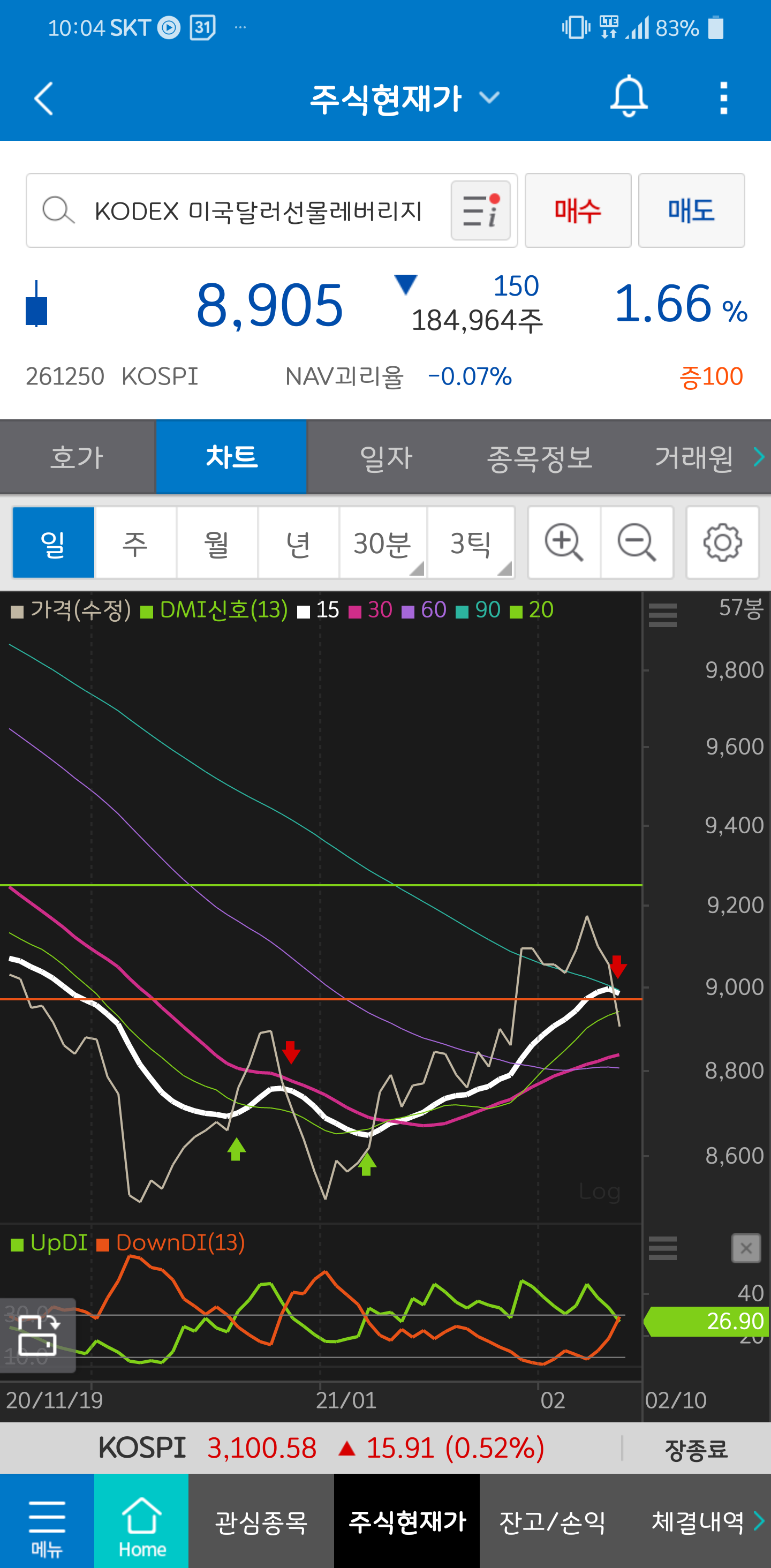Open 잔고/손익 balance screen
The height and width of the screenshot is (1568, 771).
click(x=552, y=1520)
